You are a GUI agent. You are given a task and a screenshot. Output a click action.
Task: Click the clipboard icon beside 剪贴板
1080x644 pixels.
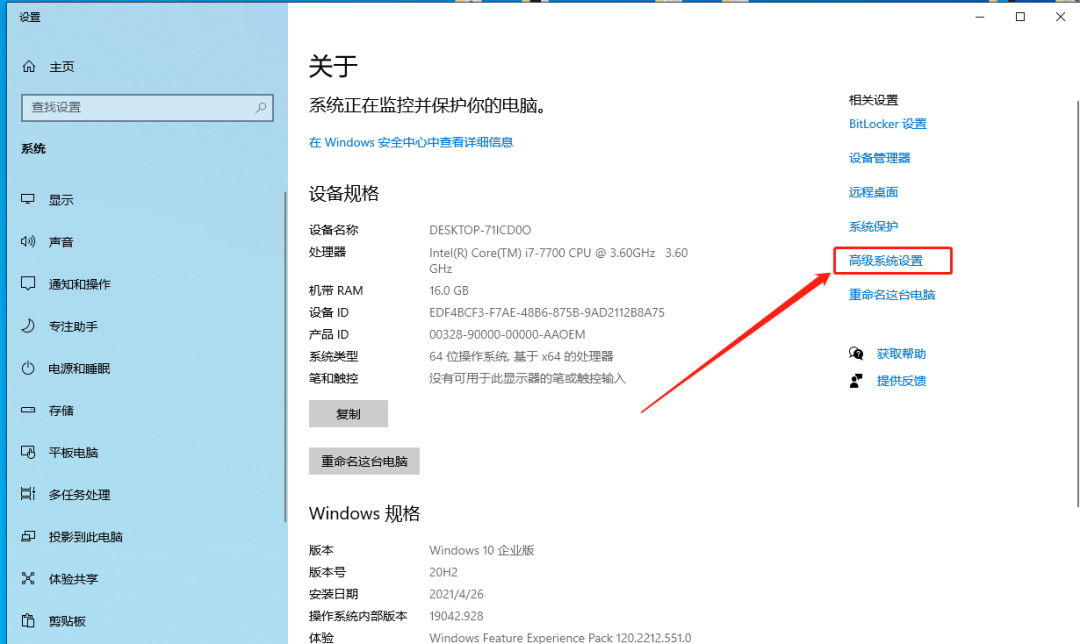[x=28, y=620]
